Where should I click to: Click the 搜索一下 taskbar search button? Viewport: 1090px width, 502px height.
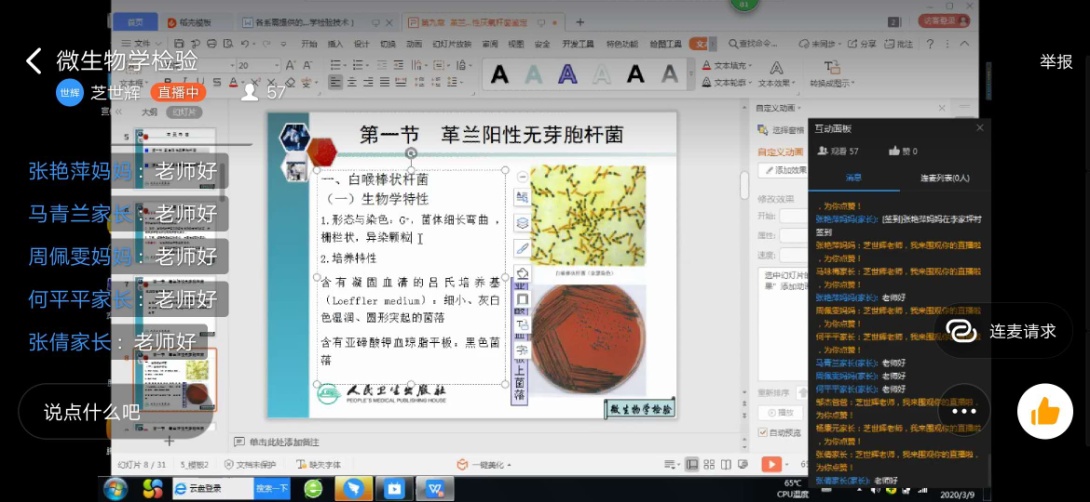(272, 489)
